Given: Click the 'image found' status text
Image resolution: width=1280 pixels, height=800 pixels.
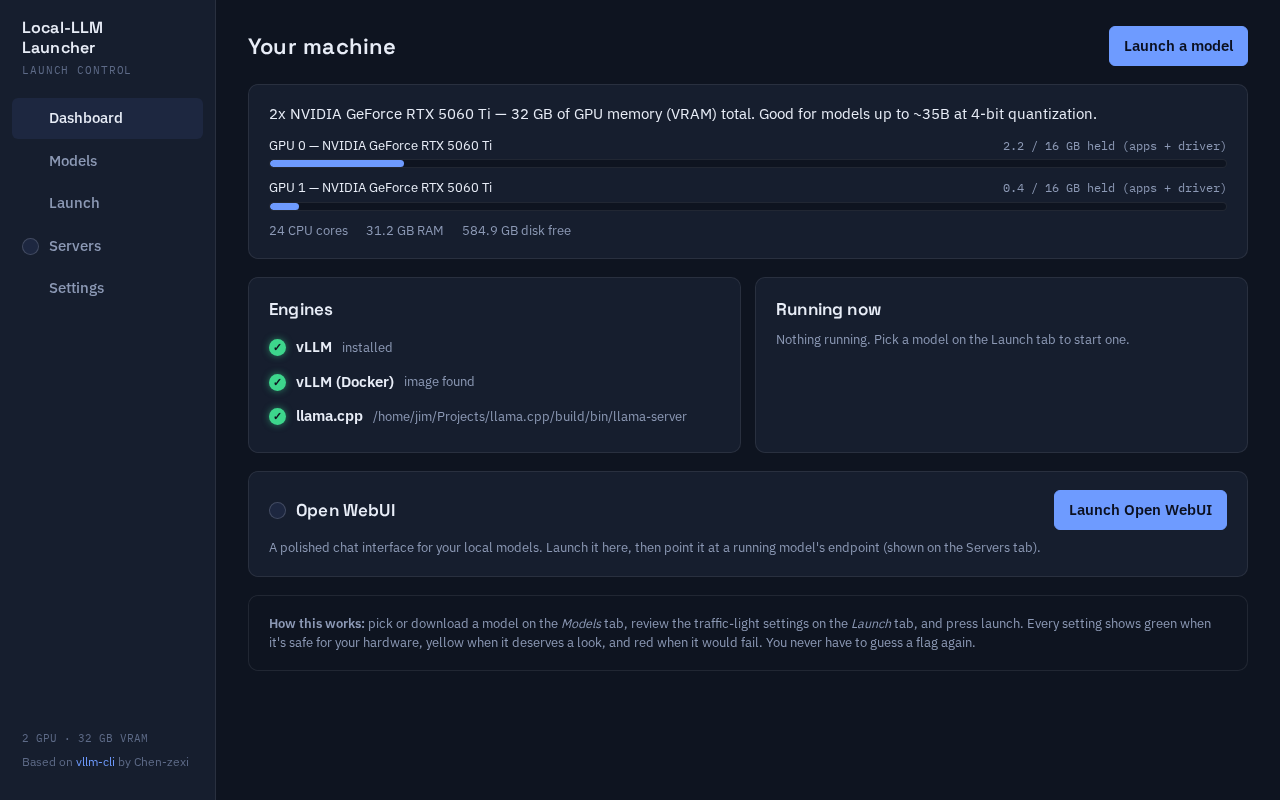Looking at the screenshot, I should tap(439, 382).
